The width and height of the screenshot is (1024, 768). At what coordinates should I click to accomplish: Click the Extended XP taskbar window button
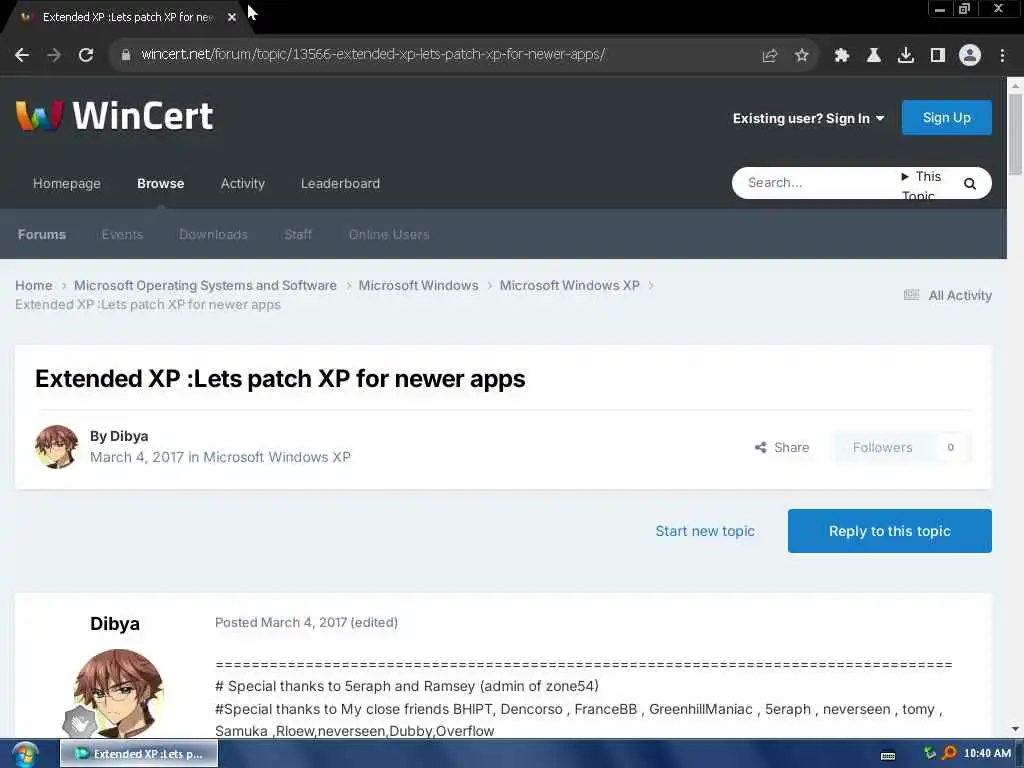pyautogui.click(x=138, y=754)
